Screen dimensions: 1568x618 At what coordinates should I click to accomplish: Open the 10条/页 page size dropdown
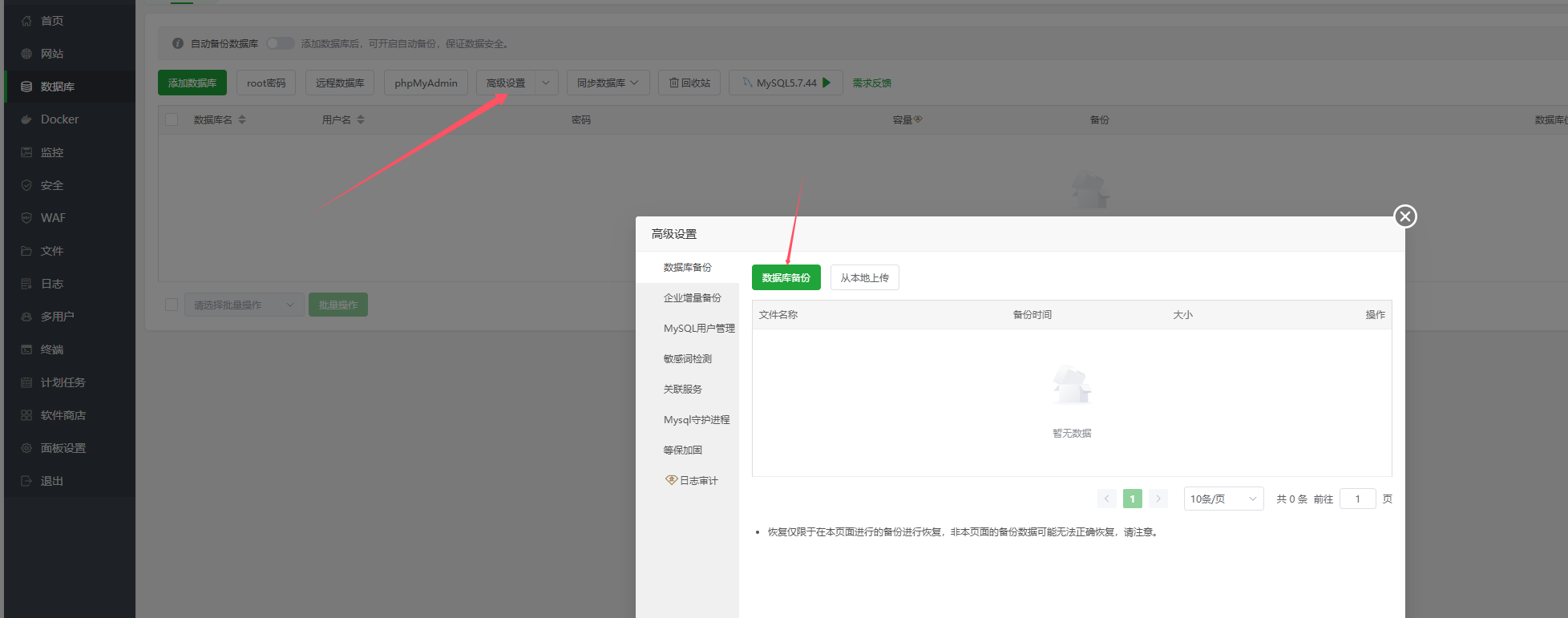pos(1223,499)
